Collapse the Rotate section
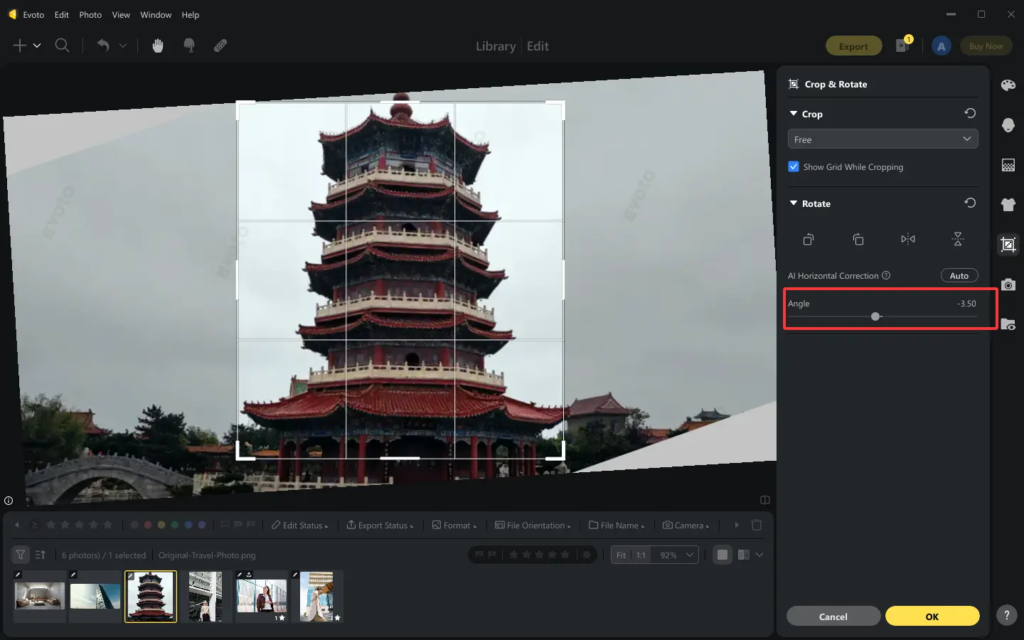 click(x=794, y=203)
